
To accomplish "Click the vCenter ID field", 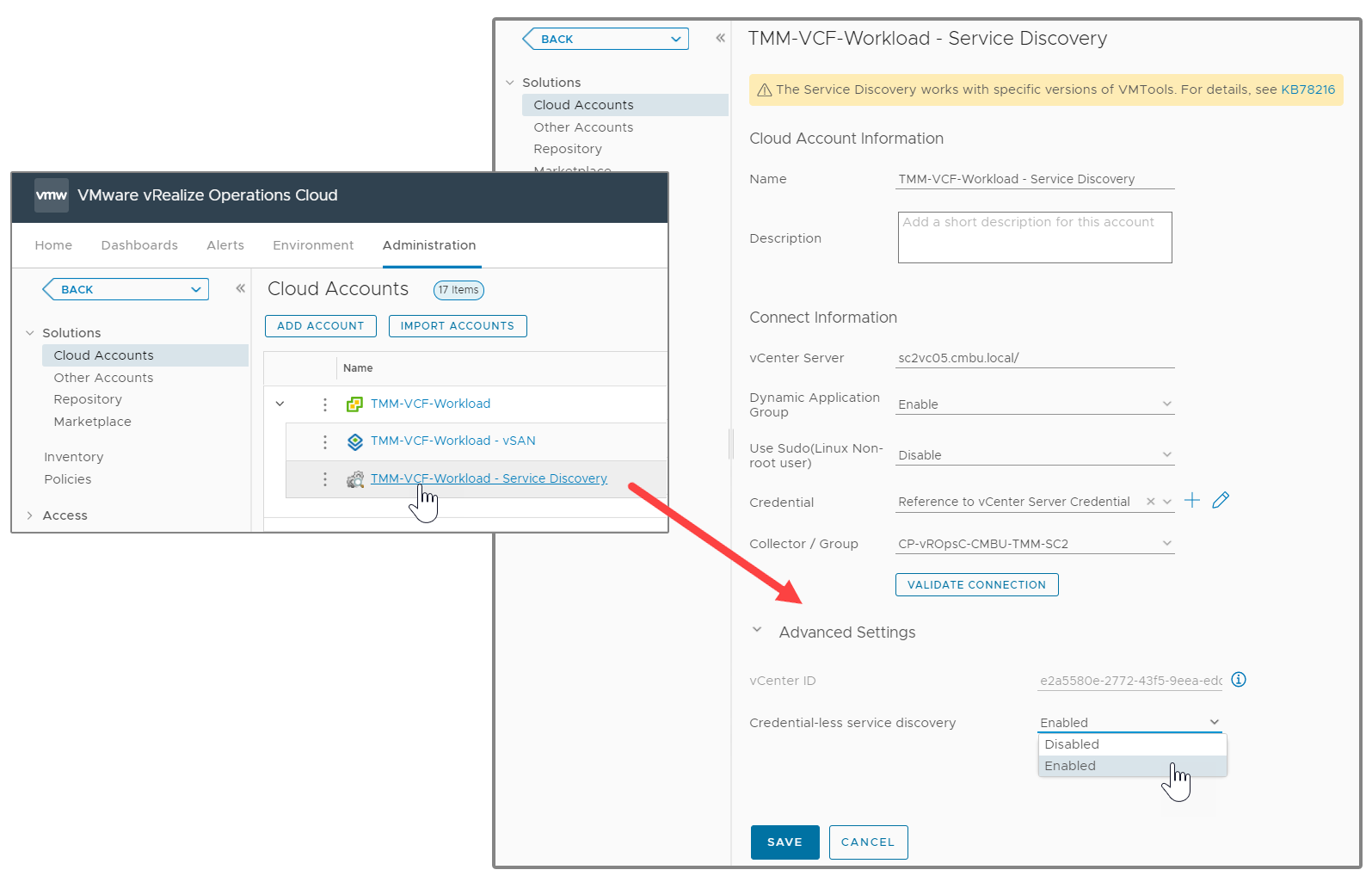I will coord(1130,681).
